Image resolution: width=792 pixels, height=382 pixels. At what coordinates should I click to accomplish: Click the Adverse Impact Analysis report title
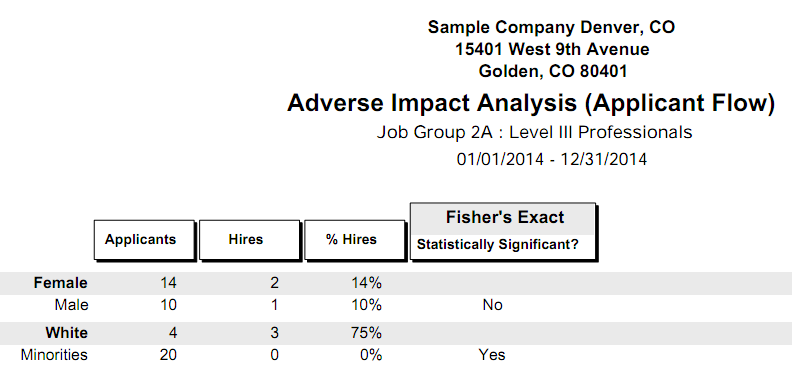[x=531, y=103]
